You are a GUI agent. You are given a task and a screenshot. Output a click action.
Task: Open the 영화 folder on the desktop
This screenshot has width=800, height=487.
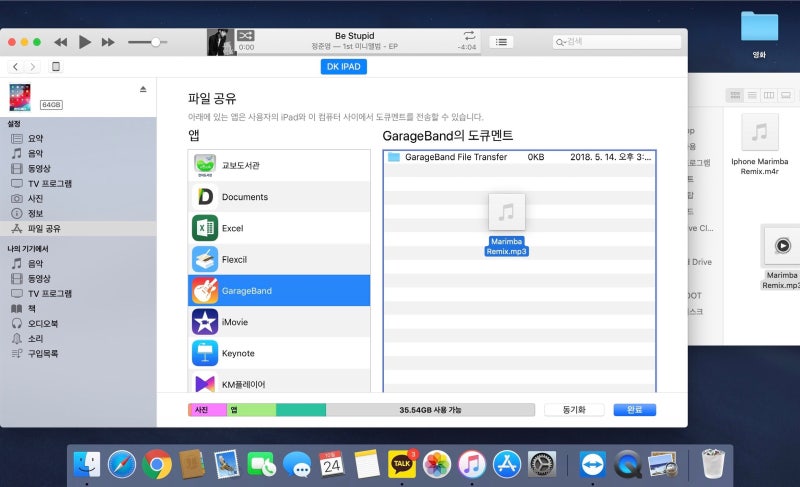point(759,34)
